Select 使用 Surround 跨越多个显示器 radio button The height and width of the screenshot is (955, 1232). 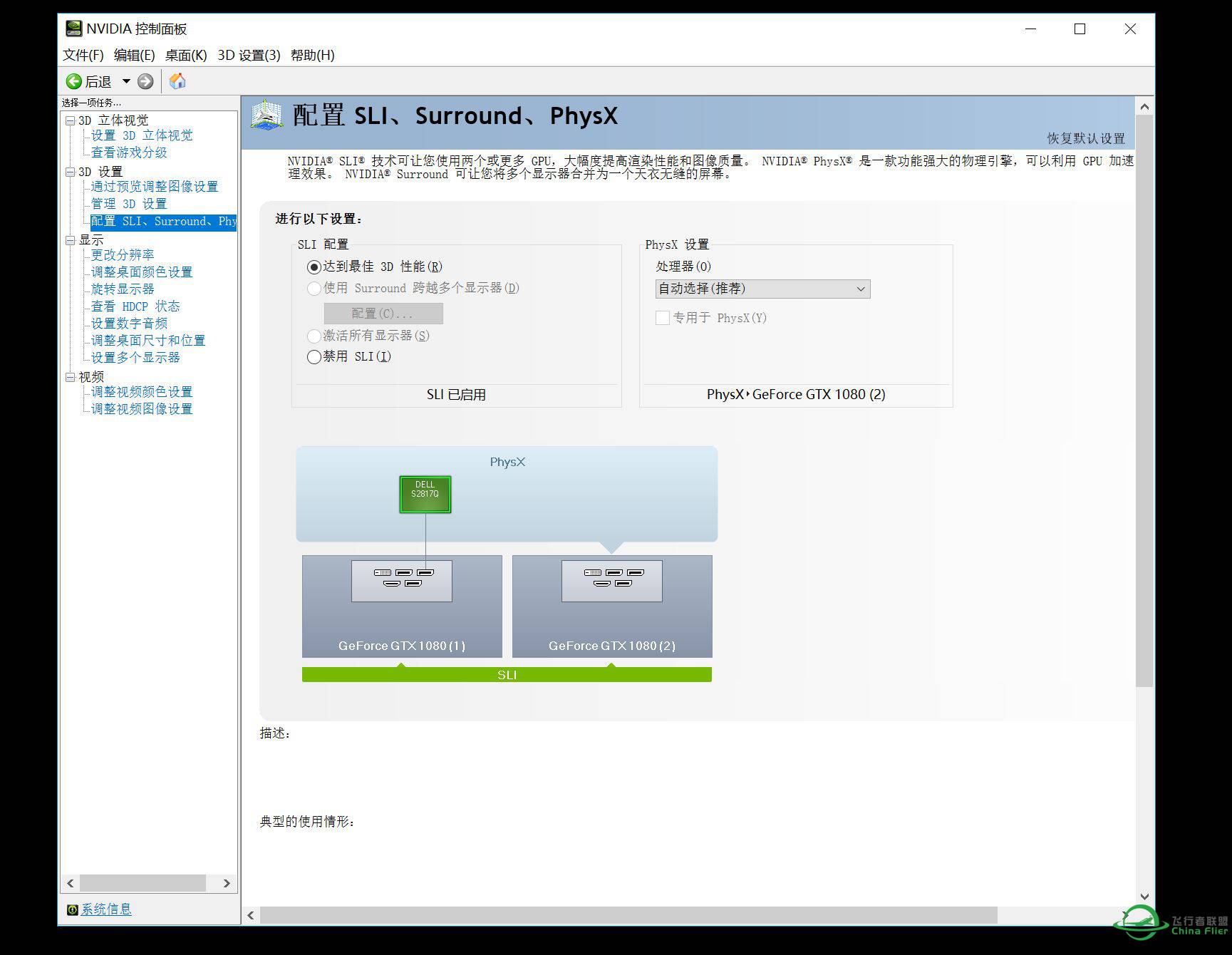[314, 288]
